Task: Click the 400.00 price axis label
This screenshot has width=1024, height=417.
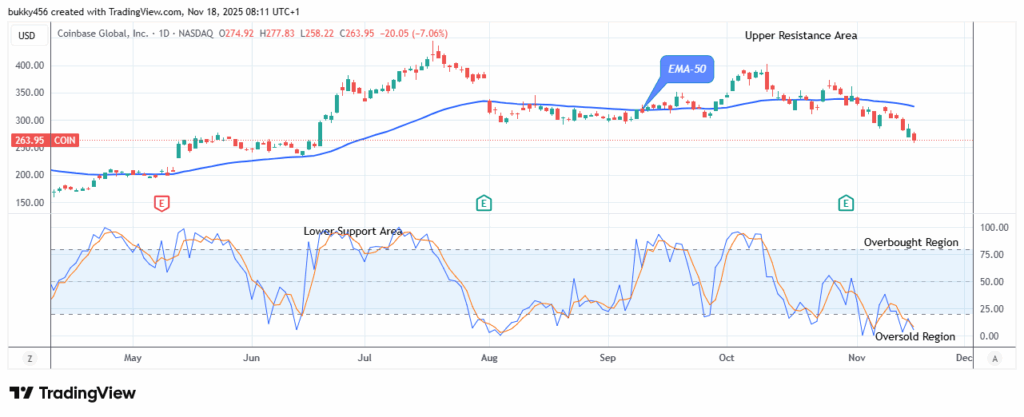Action: [31, 66]
